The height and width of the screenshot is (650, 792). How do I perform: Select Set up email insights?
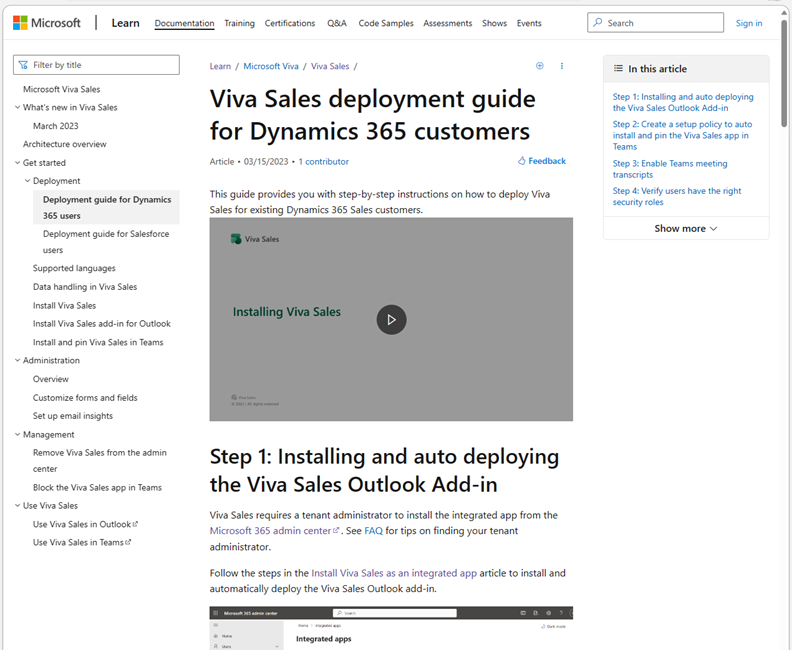click(73, 416)
